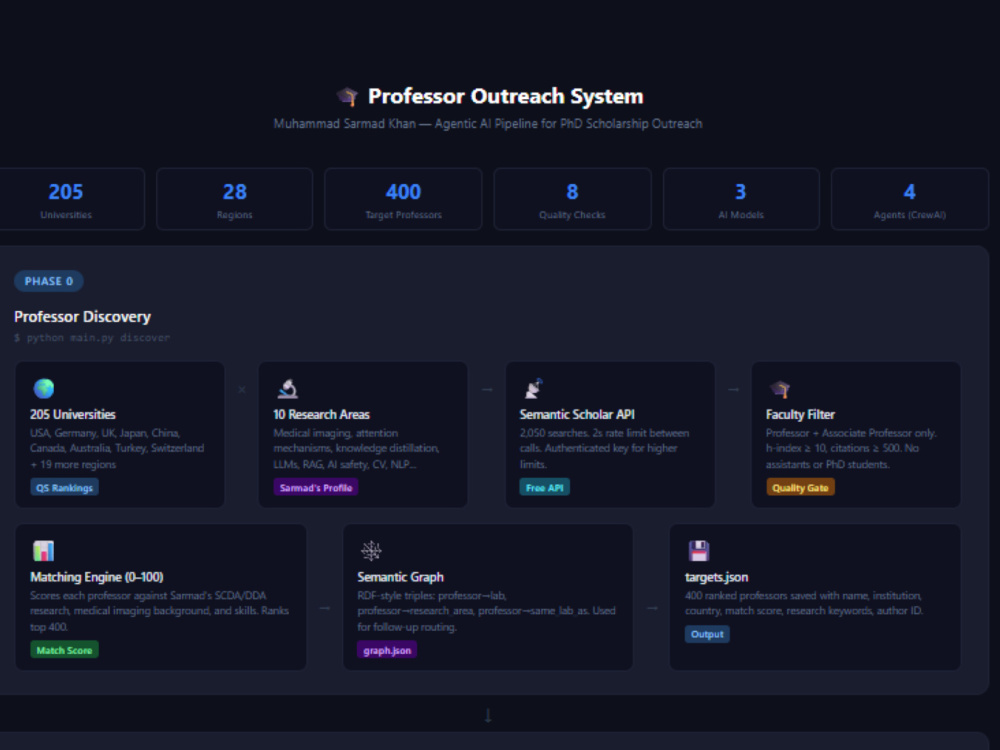Click the Quality Gate tag
This screenshot has height=750, width=1000.
[x=800, y=487]
